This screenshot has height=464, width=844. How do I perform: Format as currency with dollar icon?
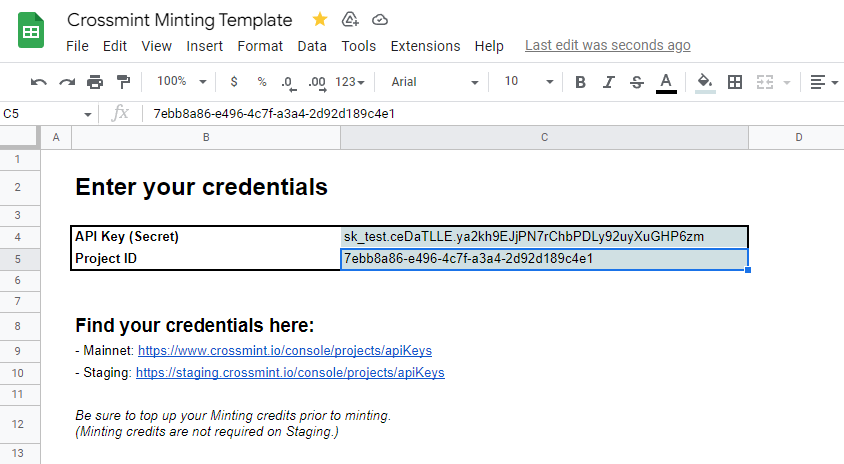click(x=234, y=82)
